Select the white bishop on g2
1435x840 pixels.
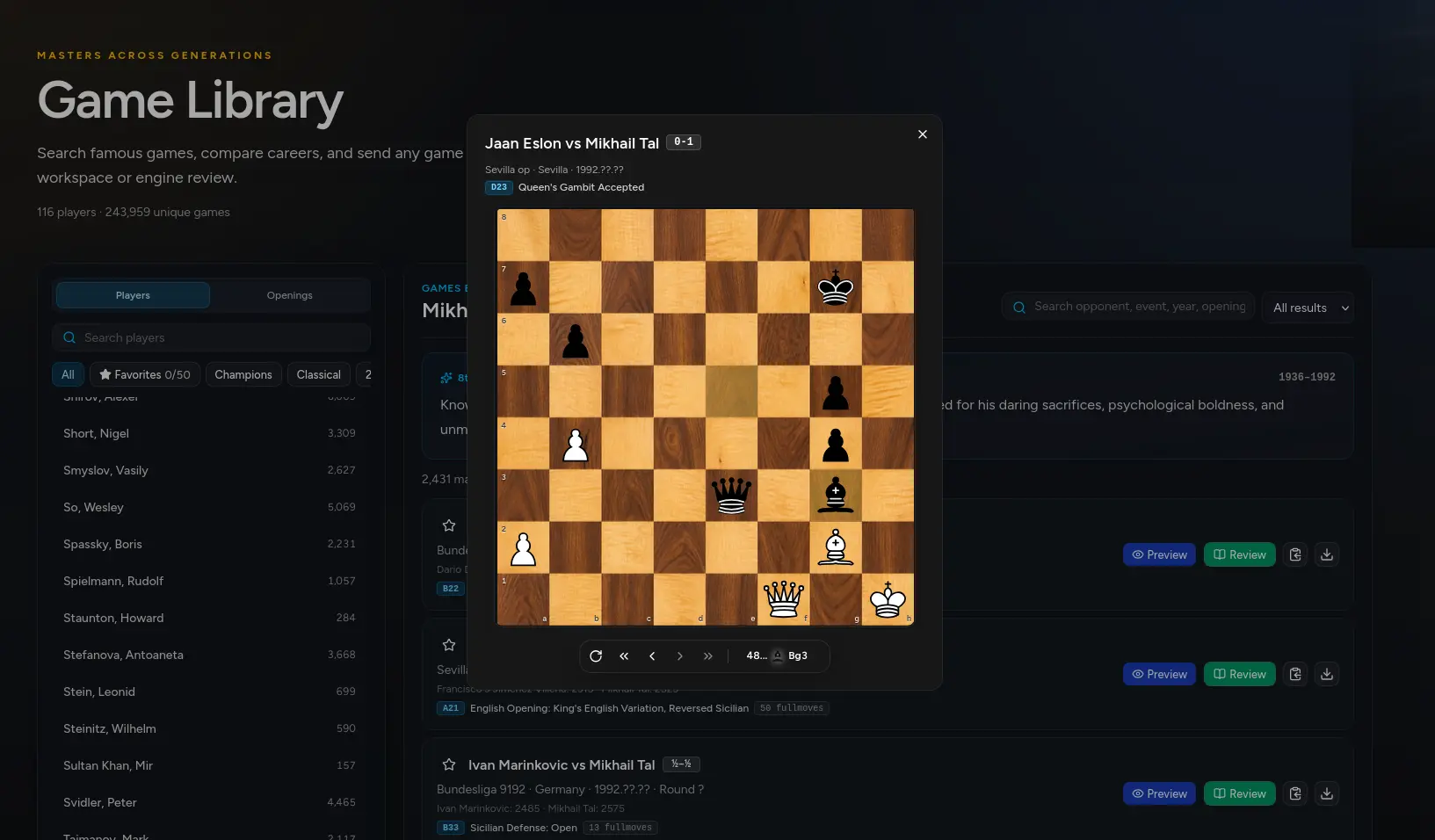(x=836, y=548)
